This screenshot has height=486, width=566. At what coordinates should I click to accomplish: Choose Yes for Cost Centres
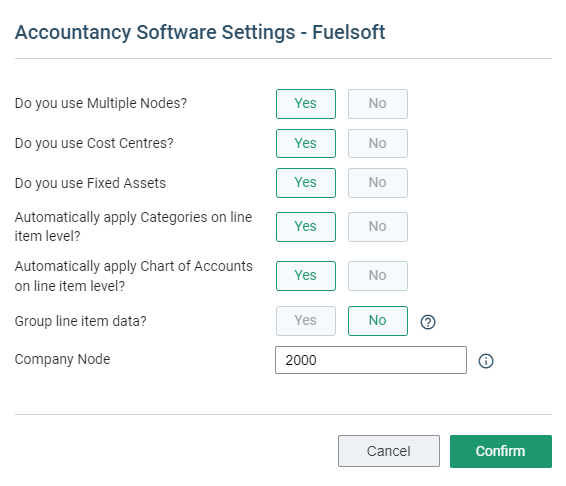(x=306, y=143)
